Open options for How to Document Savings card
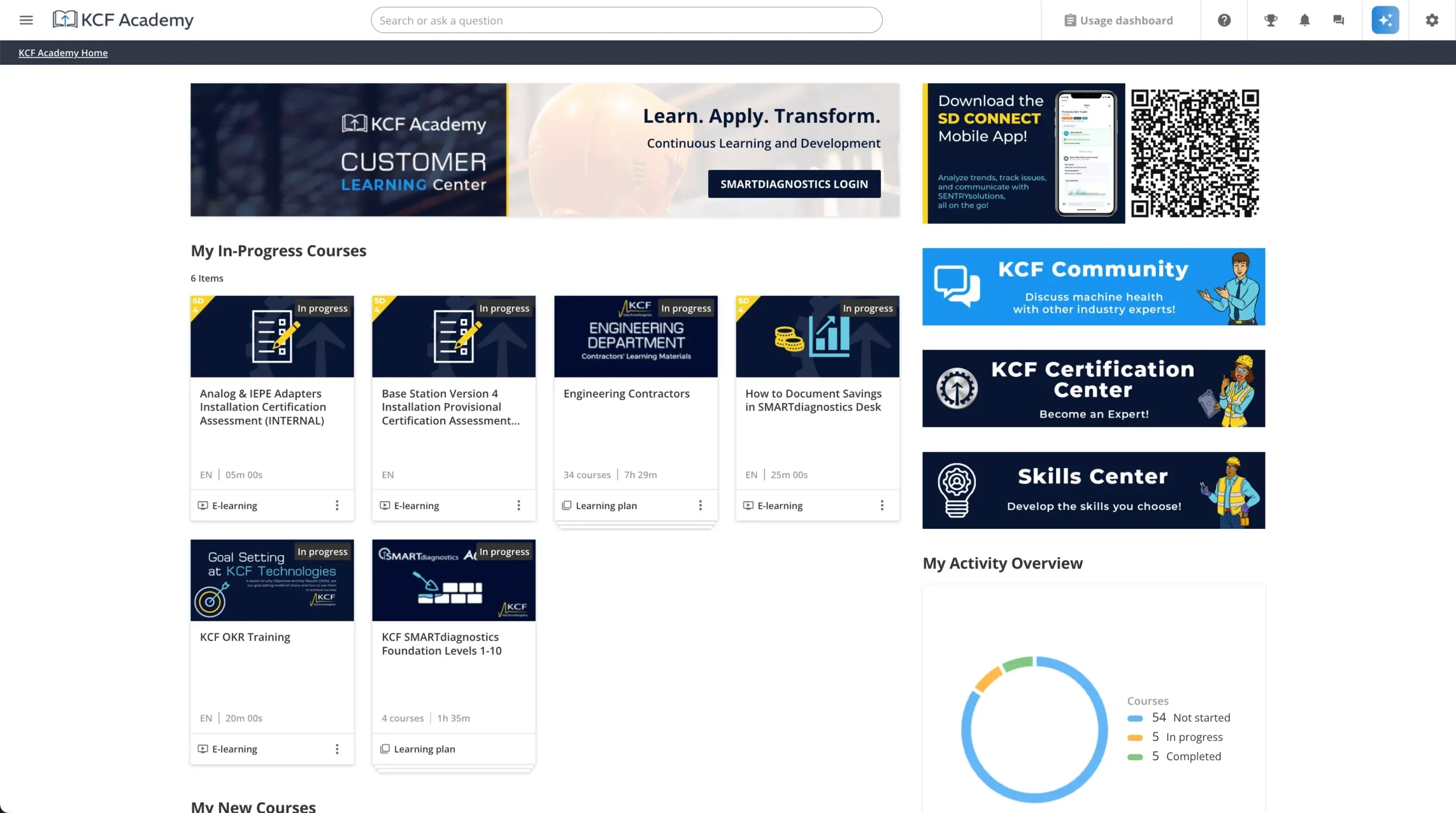Screen dimensions: 1456x813 click(882, 505)
